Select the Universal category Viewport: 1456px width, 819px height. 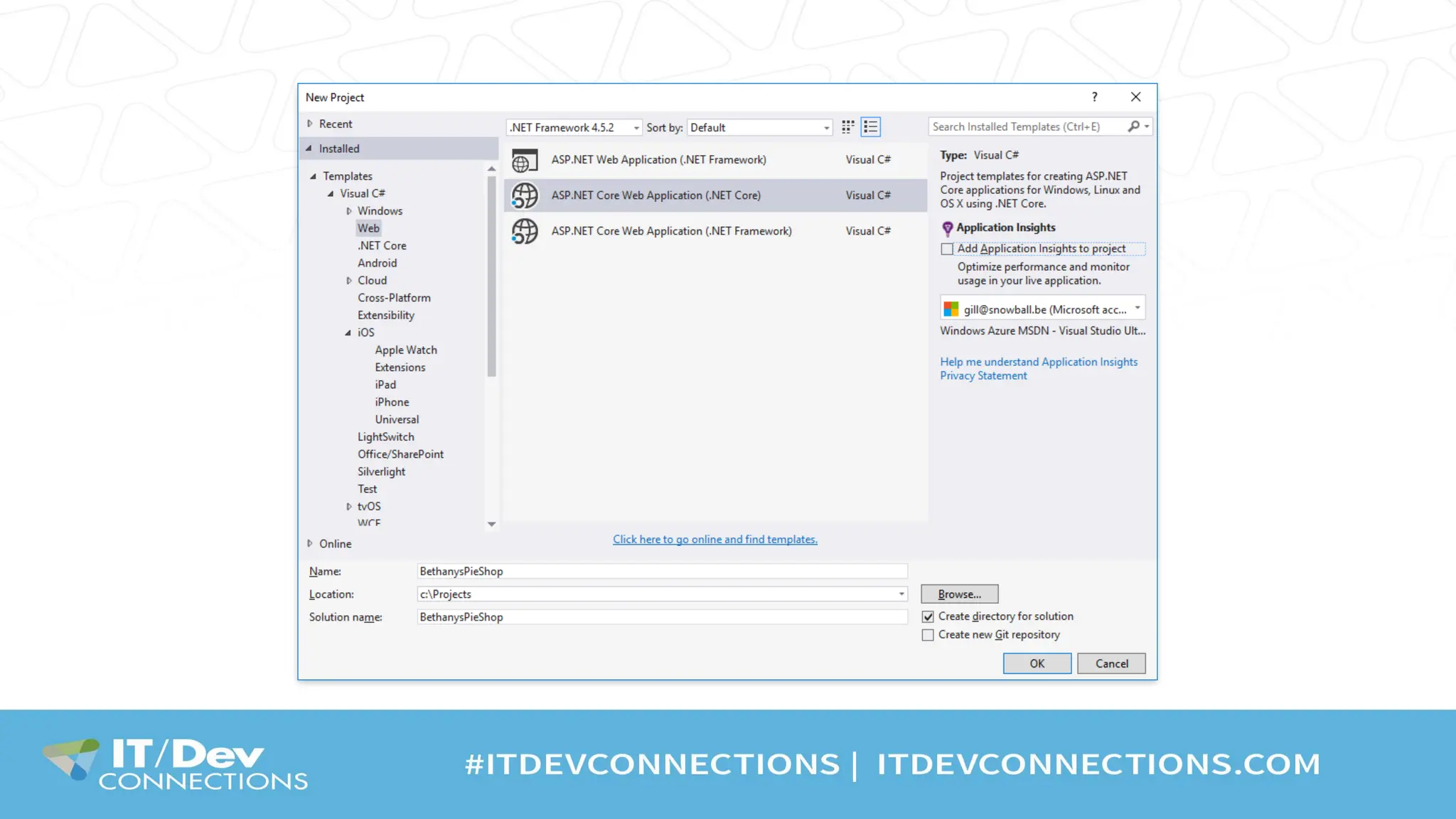(x=397, y=419)
